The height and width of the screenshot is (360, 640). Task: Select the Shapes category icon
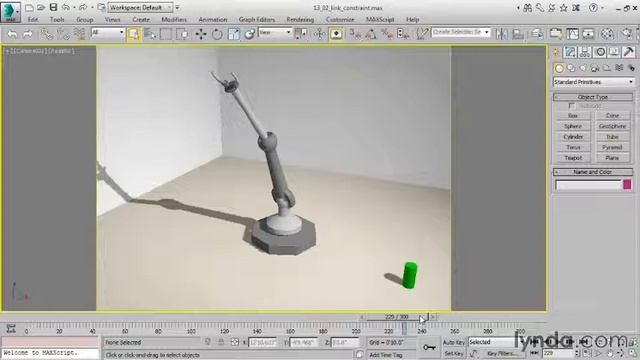(571, 68)
